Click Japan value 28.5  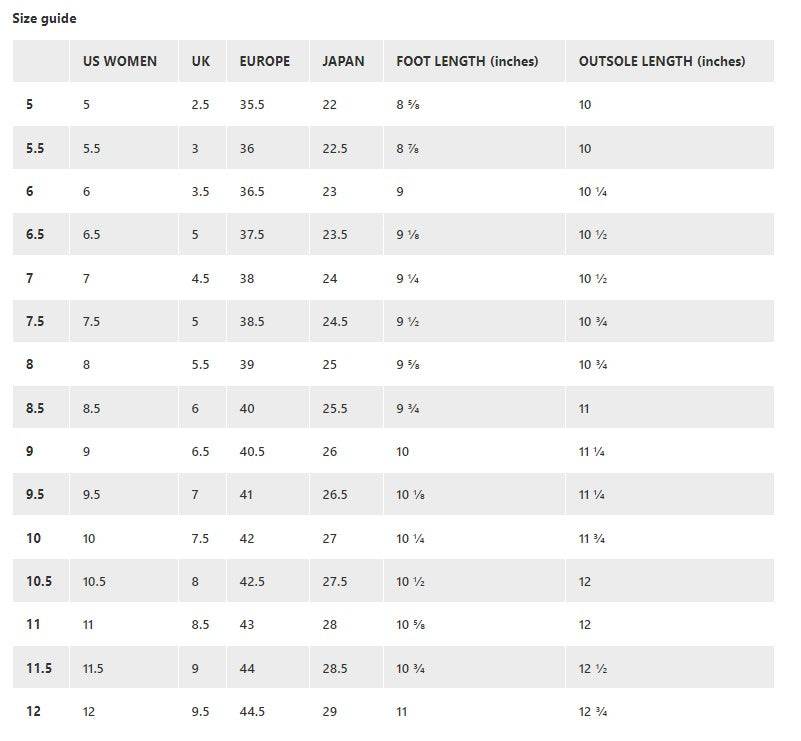point(335,668)
